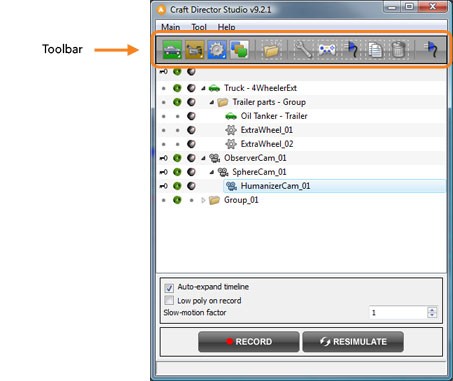Viewport: 453px width, 381px height.
Task: Open the gamepad input settings icon
Action: tap(327, 50)
